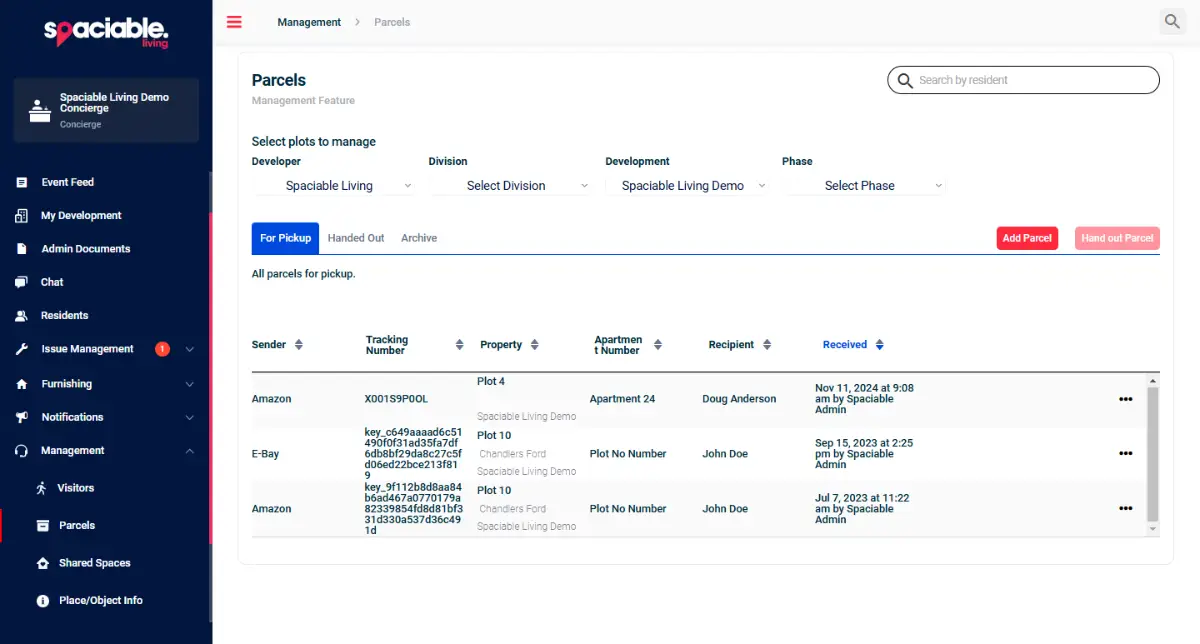Click the Furnishing house icon

(x=22, y=384)
